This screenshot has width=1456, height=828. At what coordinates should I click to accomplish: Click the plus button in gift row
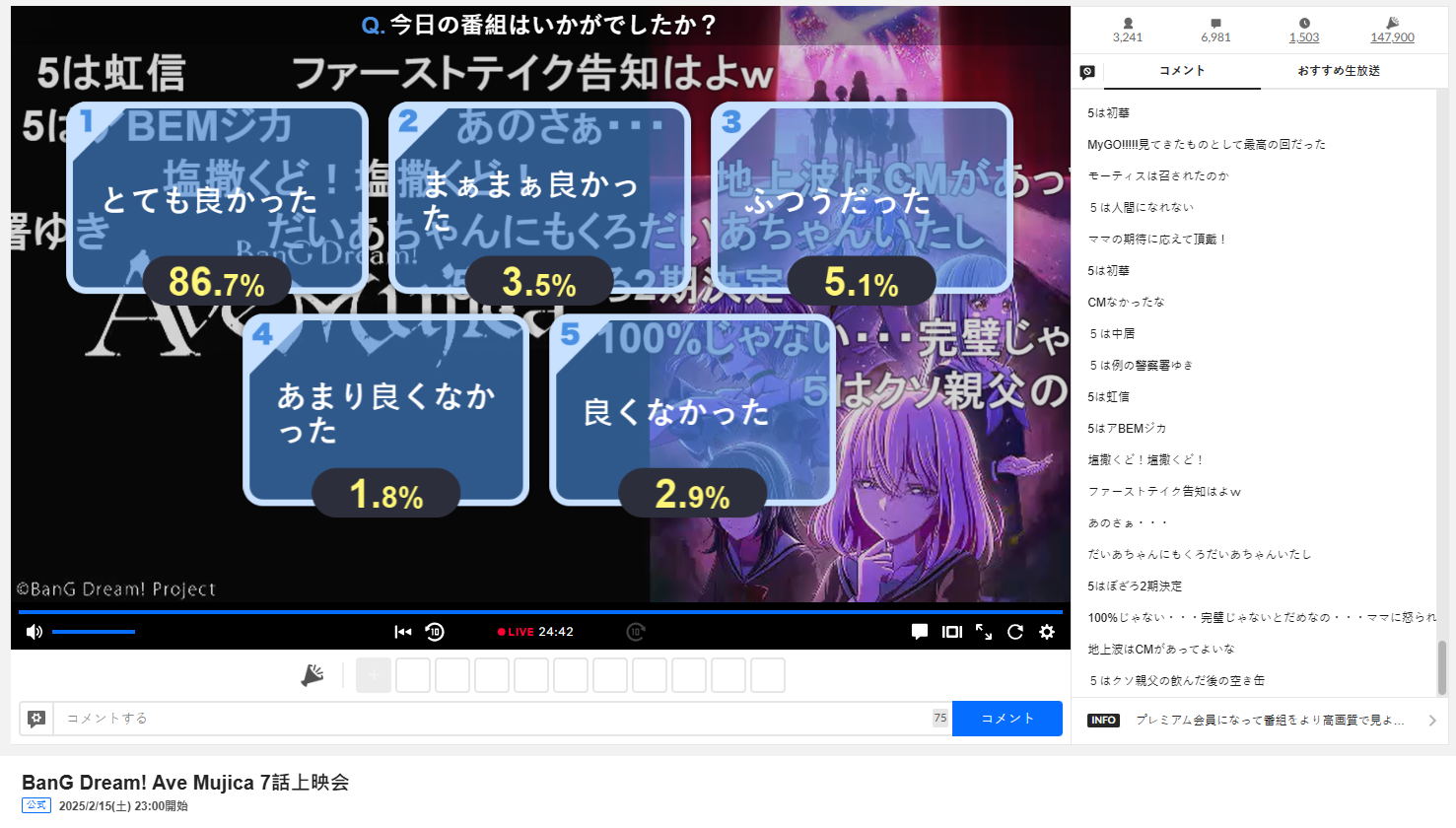click(374, 675)
